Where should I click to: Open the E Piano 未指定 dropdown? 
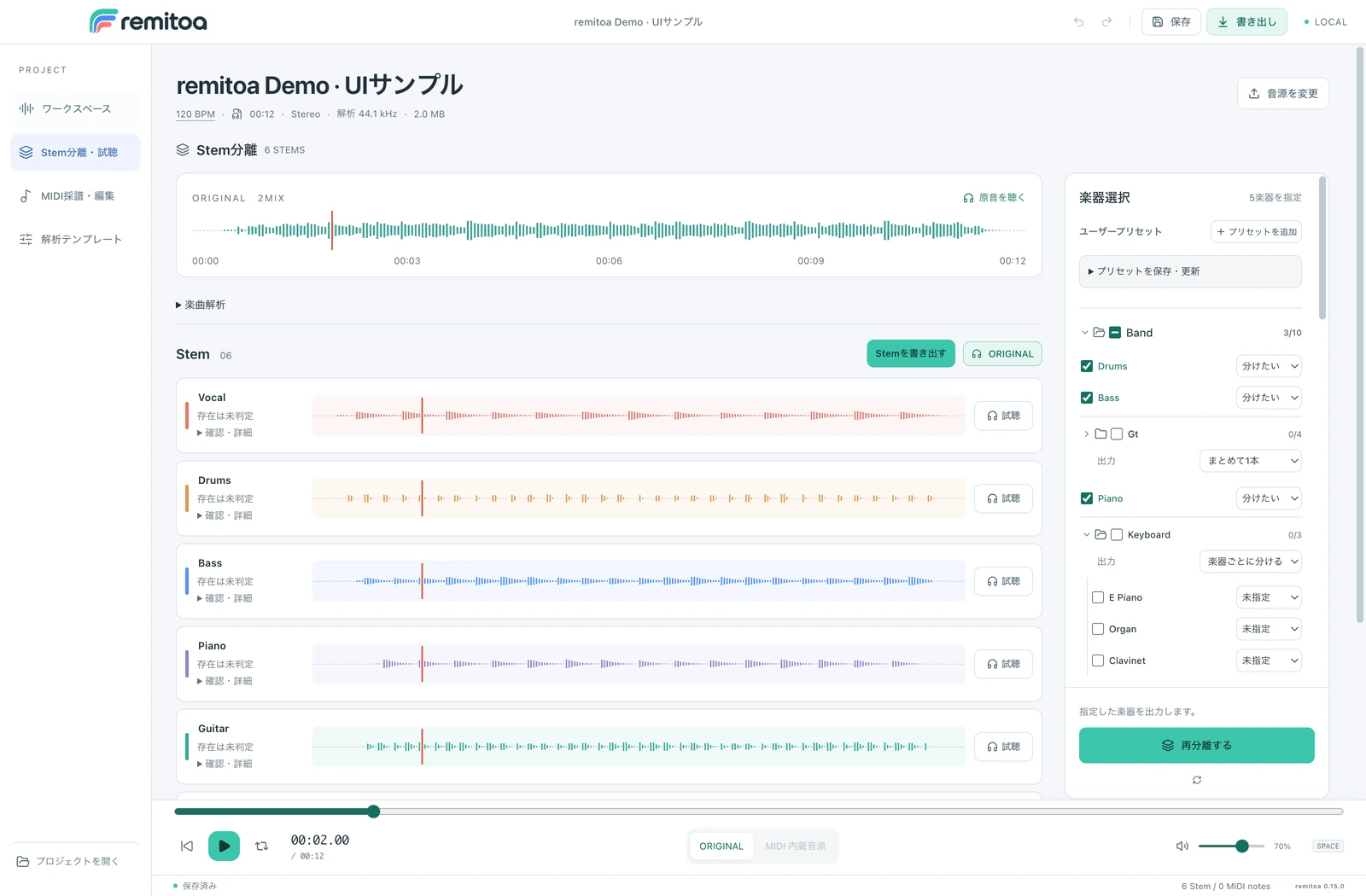[1269, 597]
